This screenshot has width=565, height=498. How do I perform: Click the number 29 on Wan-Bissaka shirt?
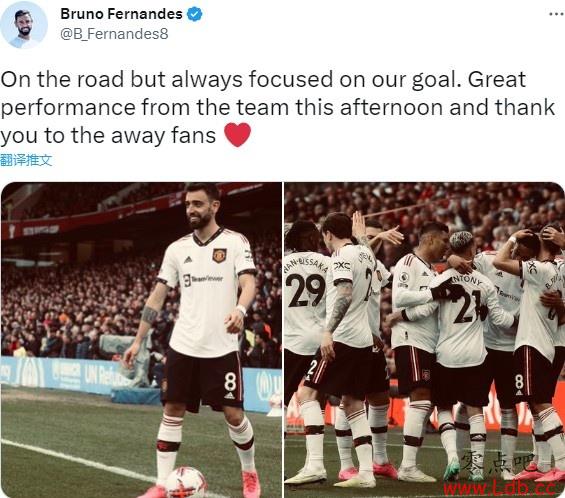pos(306,290)
